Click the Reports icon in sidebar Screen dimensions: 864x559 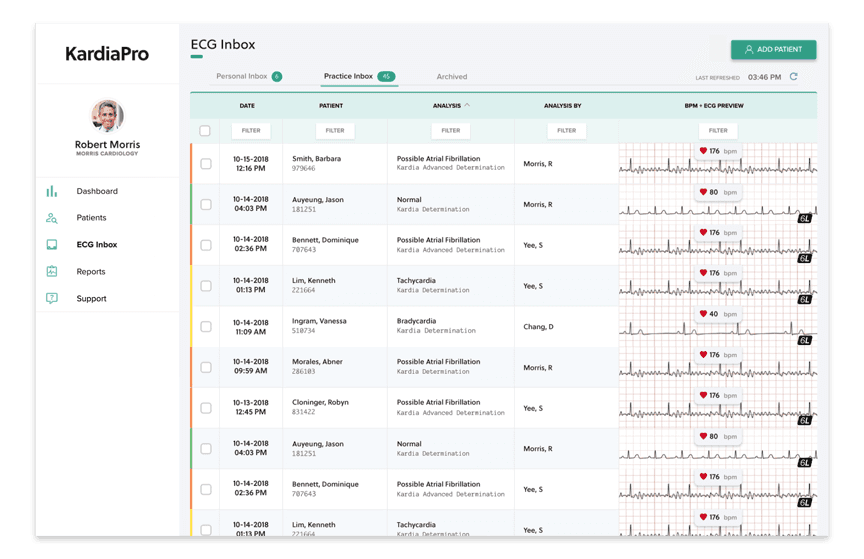[x=52, y=272]
